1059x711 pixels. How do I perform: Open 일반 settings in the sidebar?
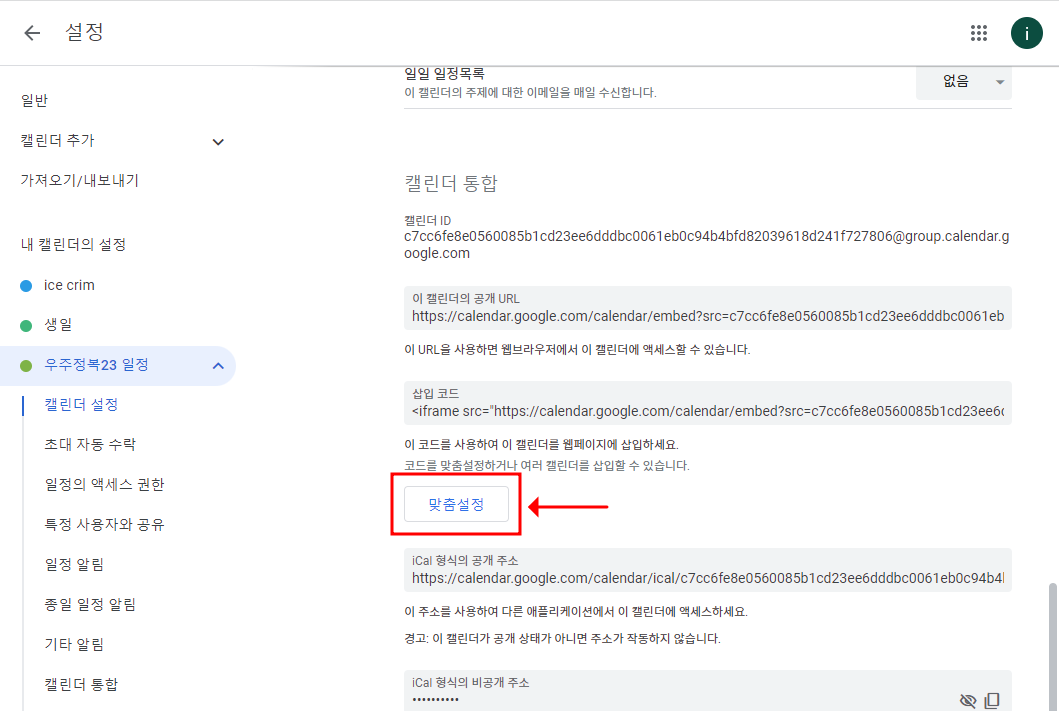pyautogui.click(x=35, y=101)
